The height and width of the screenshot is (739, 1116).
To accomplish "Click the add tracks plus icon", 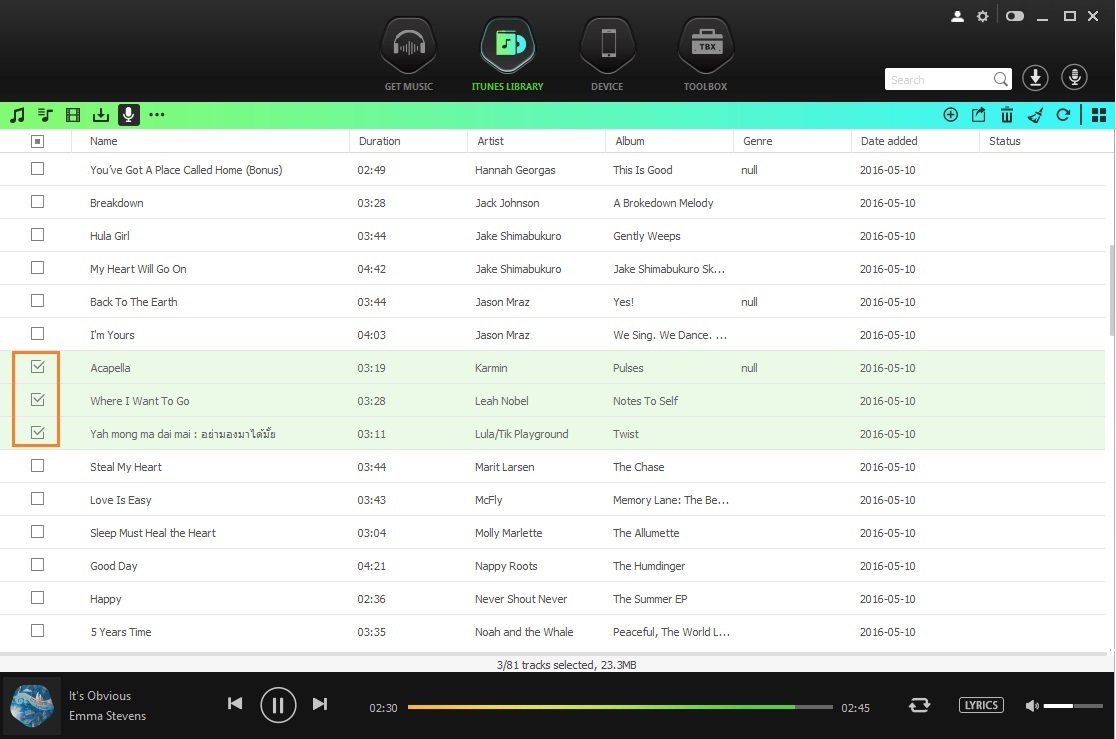I will point(950,115).
